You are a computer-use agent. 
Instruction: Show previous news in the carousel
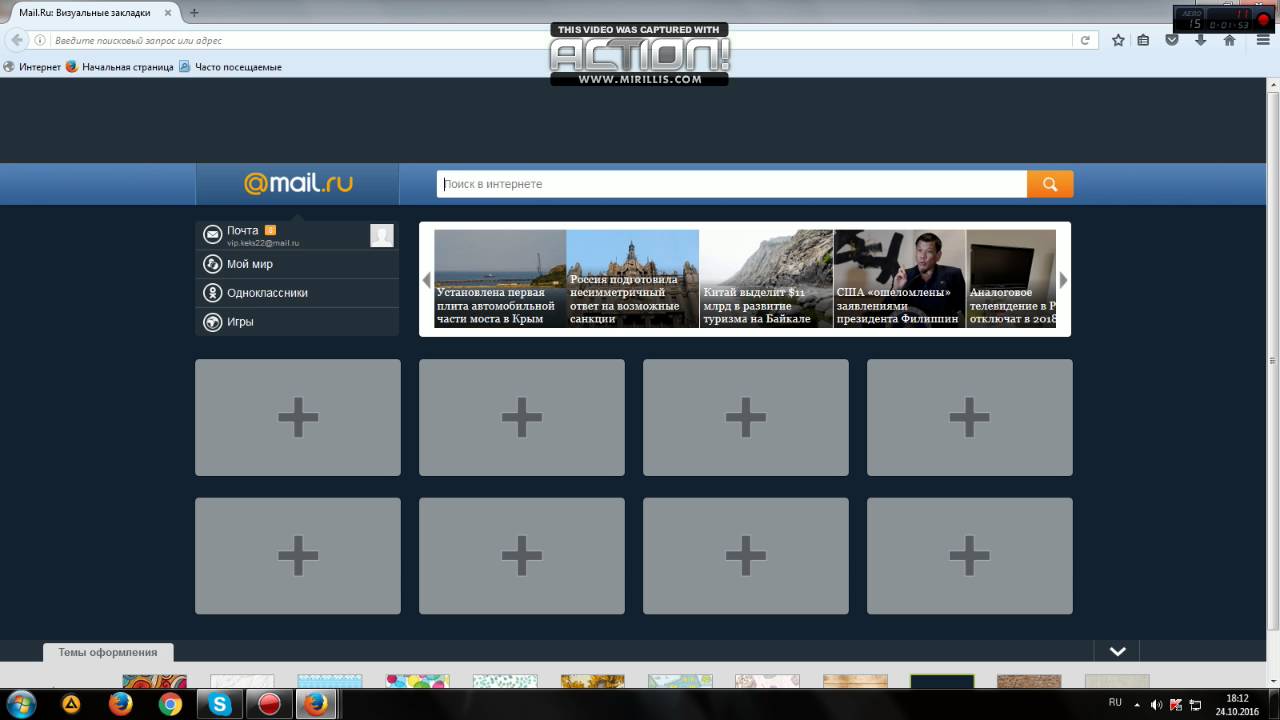pyautogui.click(x=427, y=280)
